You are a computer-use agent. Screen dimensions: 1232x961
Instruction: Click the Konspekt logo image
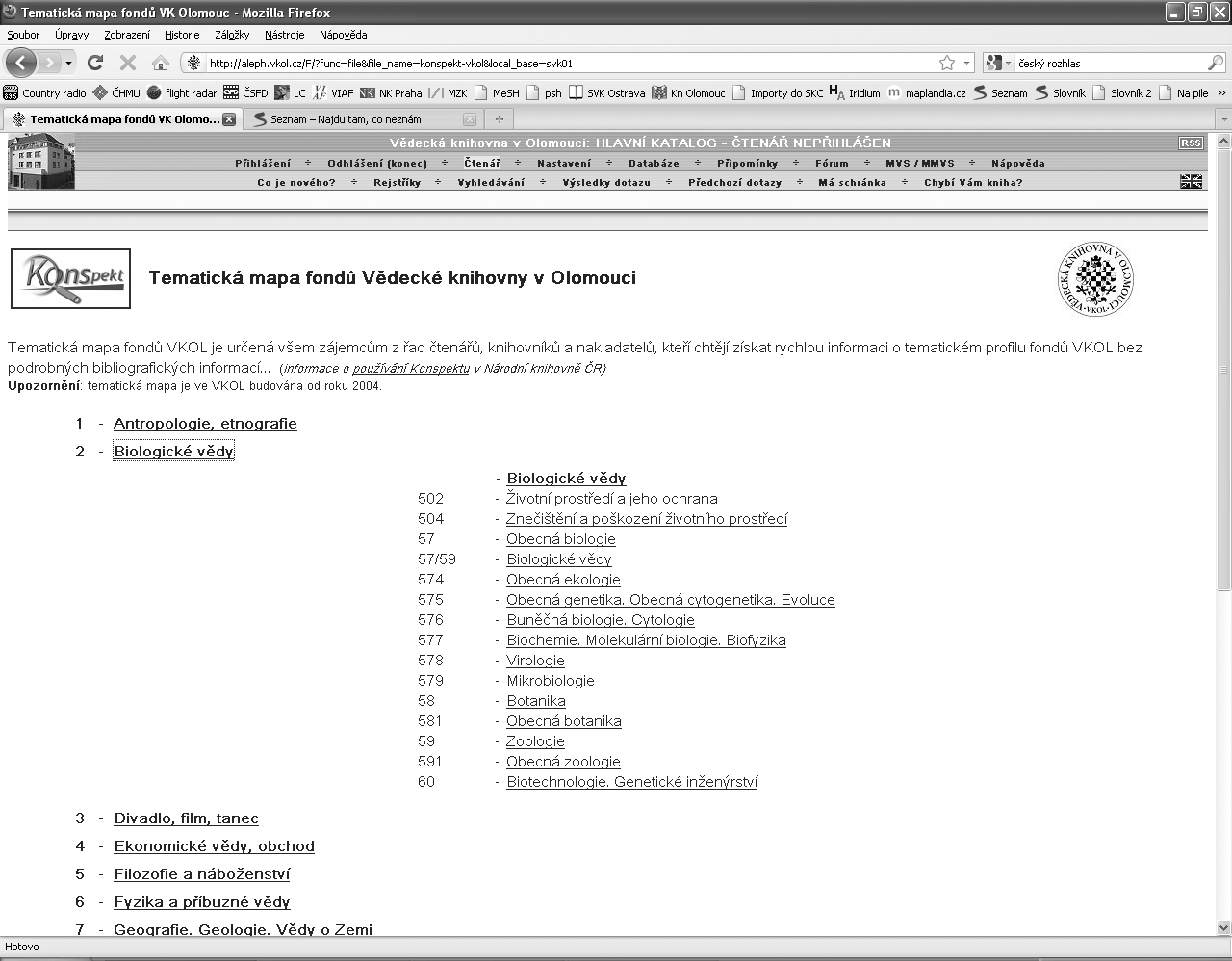[x=70, y=279]
